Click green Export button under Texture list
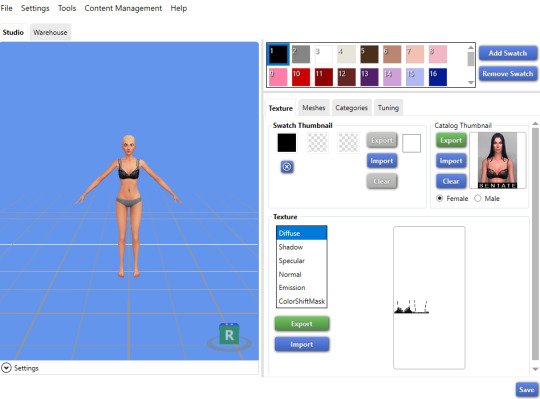This screenshot has height=399, width=540. [302, 324]
